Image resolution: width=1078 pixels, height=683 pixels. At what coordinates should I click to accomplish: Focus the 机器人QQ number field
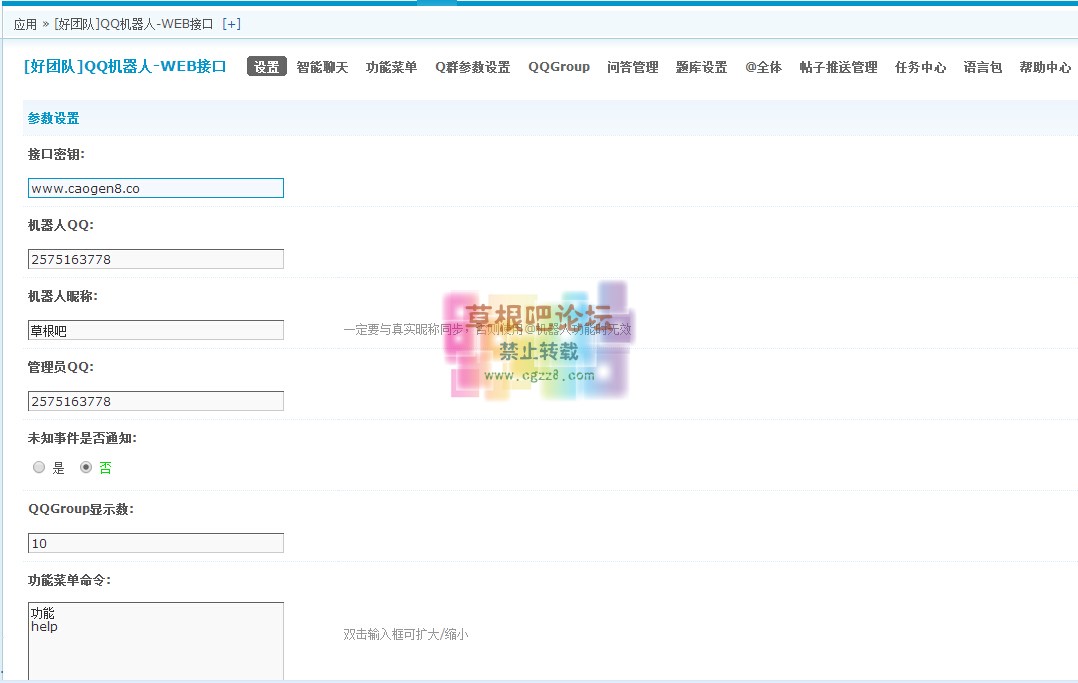coord(156,259)
